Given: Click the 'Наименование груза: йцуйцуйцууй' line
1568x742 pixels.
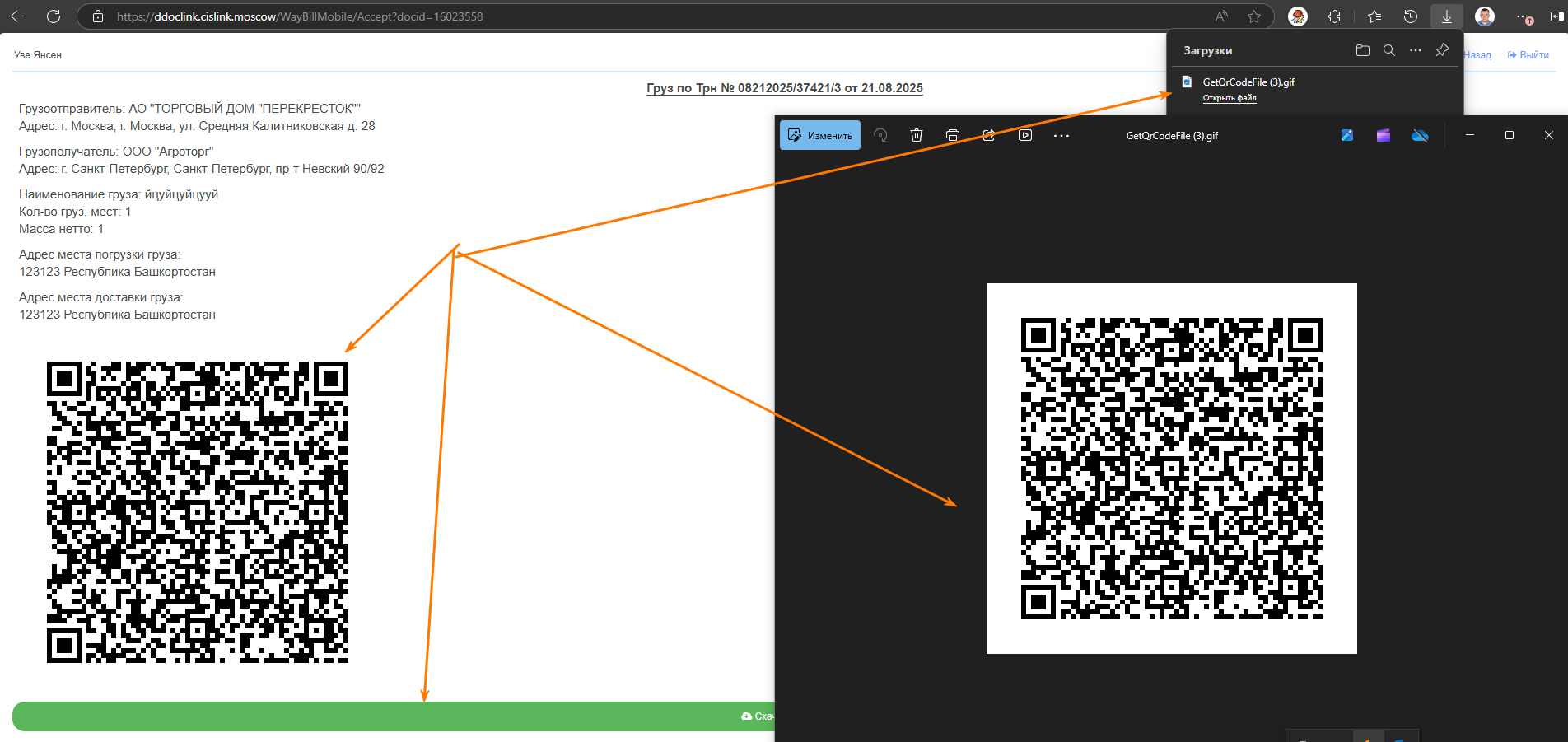Looking at the screenshot, I should coord(119,194).
